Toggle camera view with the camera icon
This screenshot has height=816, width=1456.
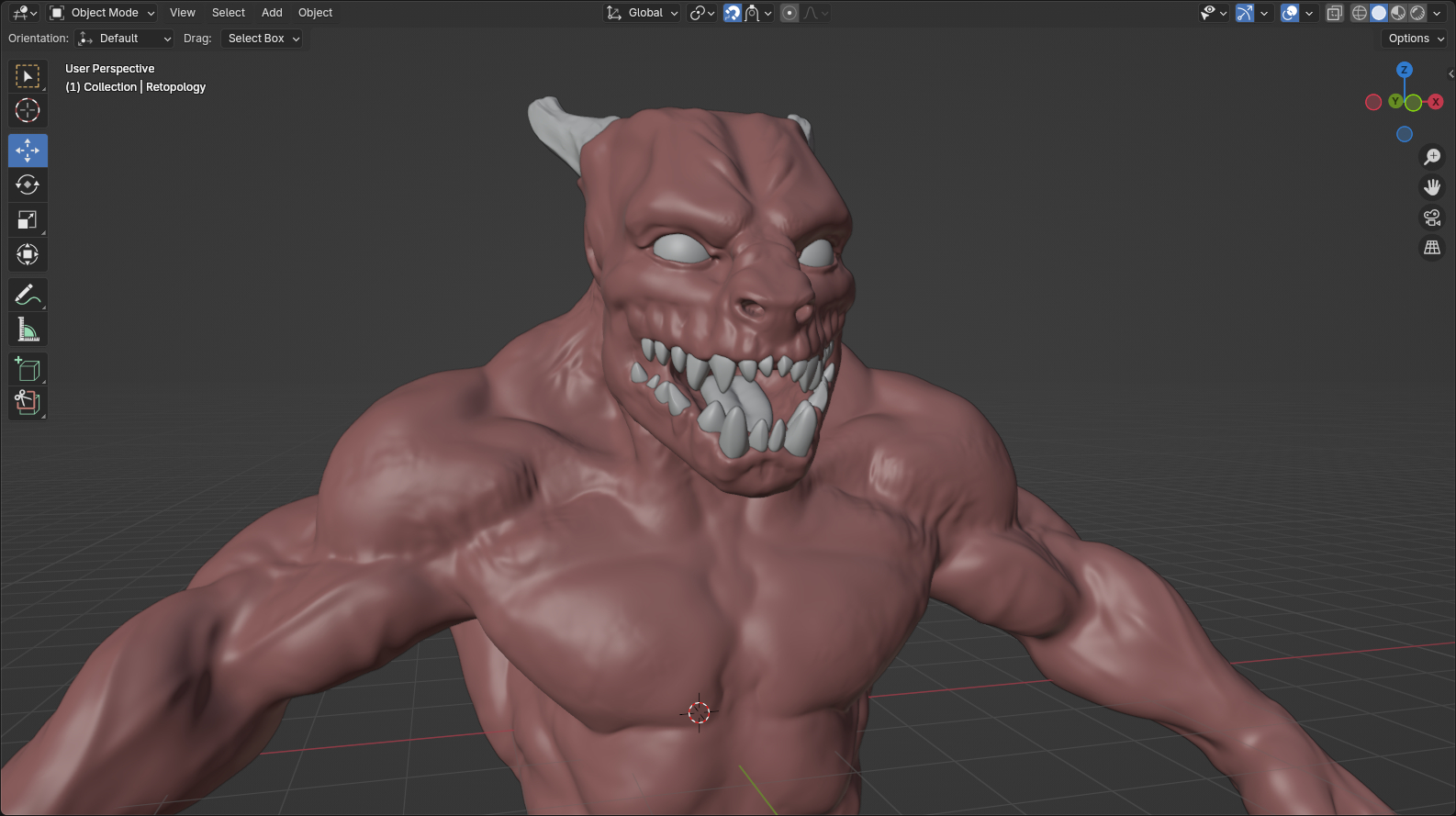click(x=1431, y=218)
